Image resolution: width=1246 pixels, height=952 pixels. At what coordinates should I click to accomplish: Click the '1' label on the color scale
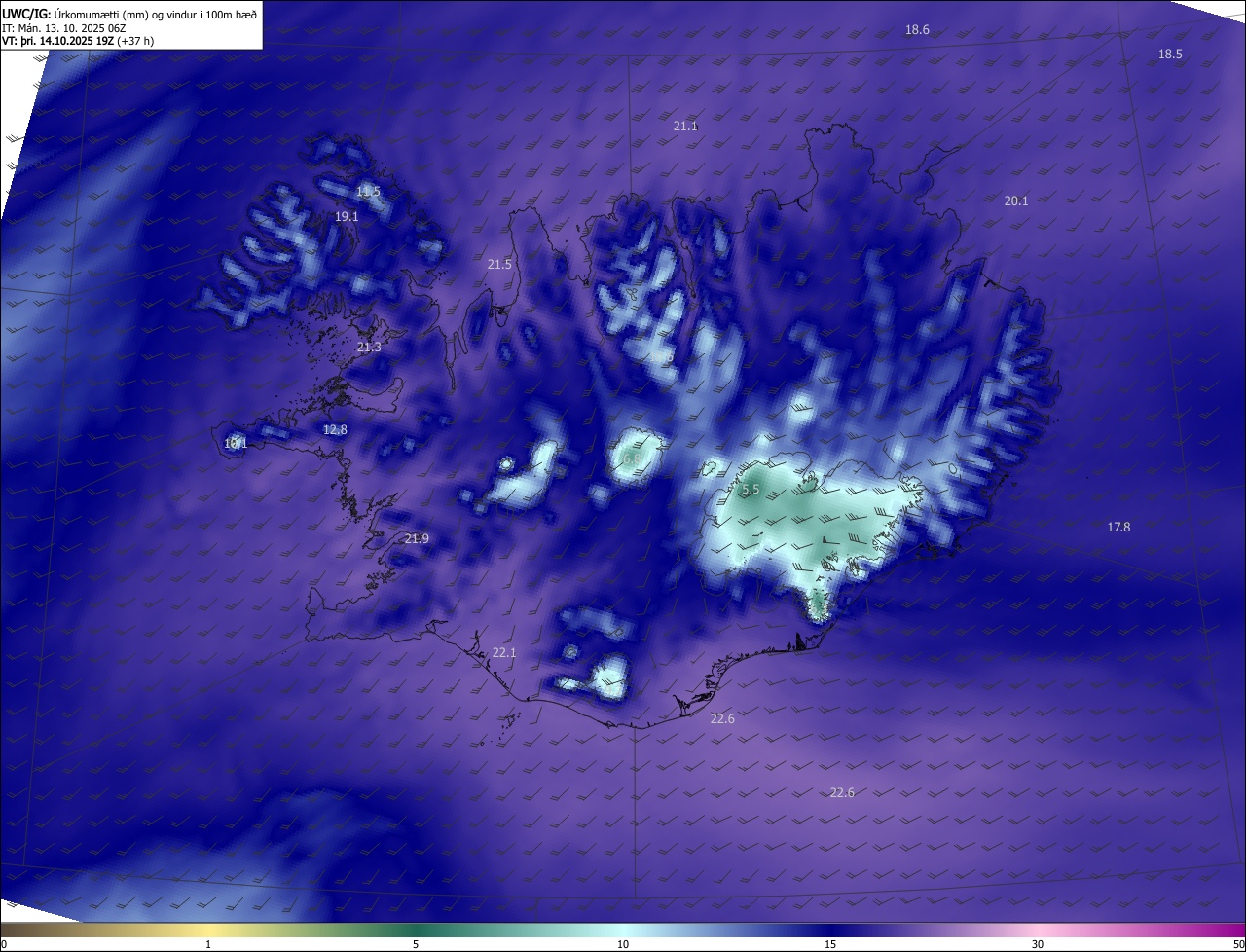pos(208,944)
